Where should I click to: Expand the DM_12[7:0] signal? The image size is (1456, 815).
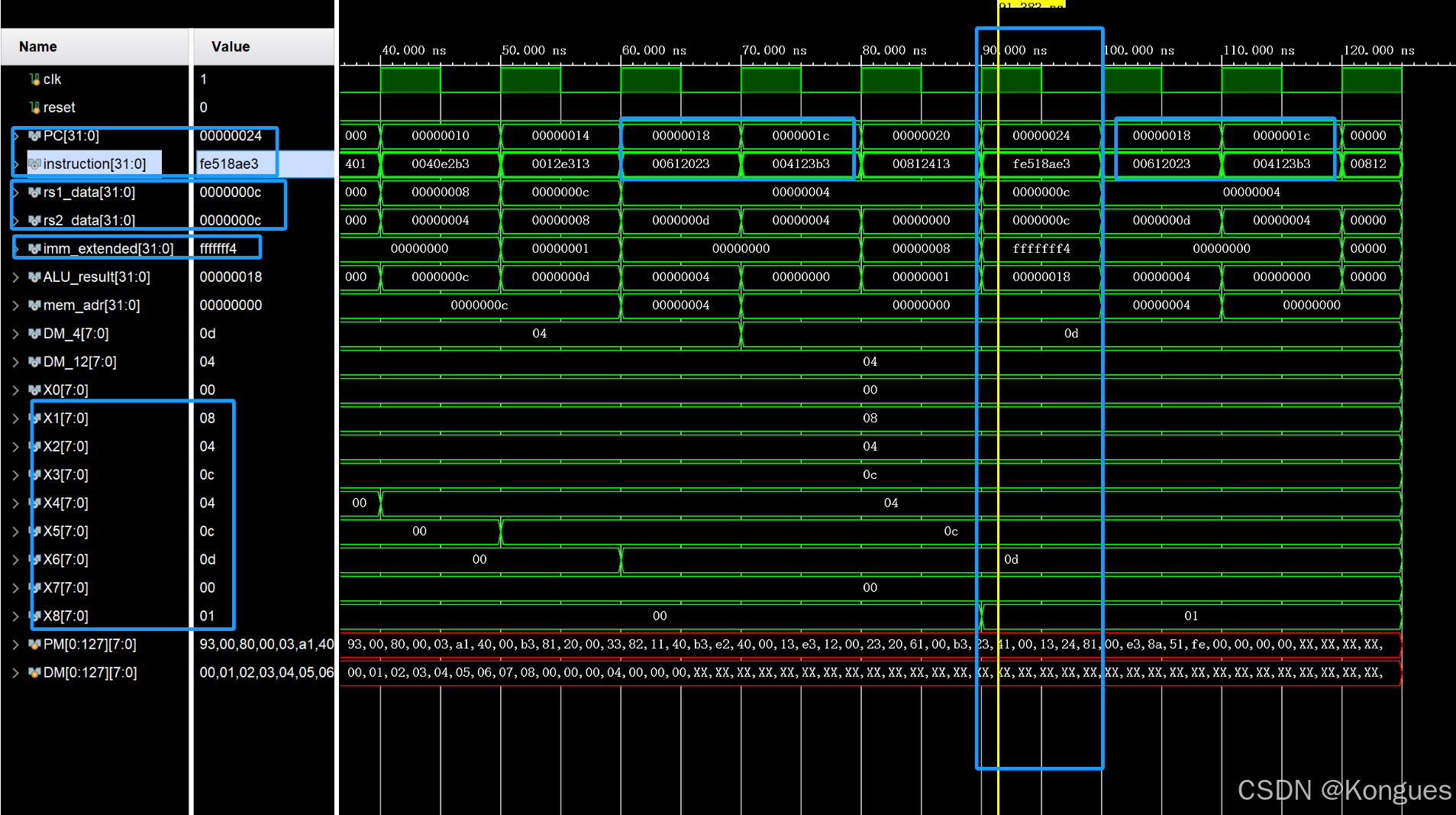[15, 361]
